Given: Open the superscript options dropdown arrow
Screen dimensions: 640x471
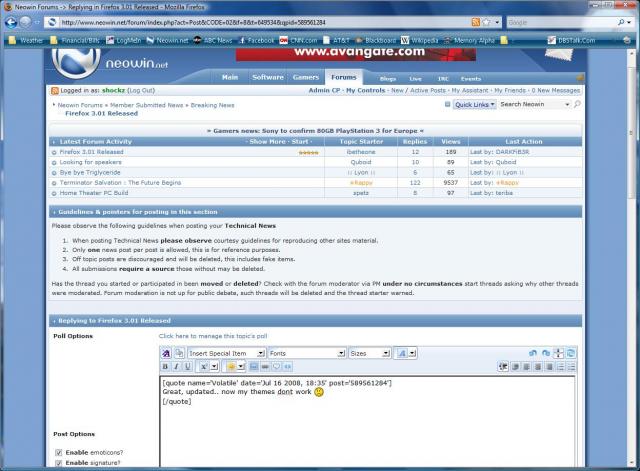Looking at the screenshot, I should [214, 367].
